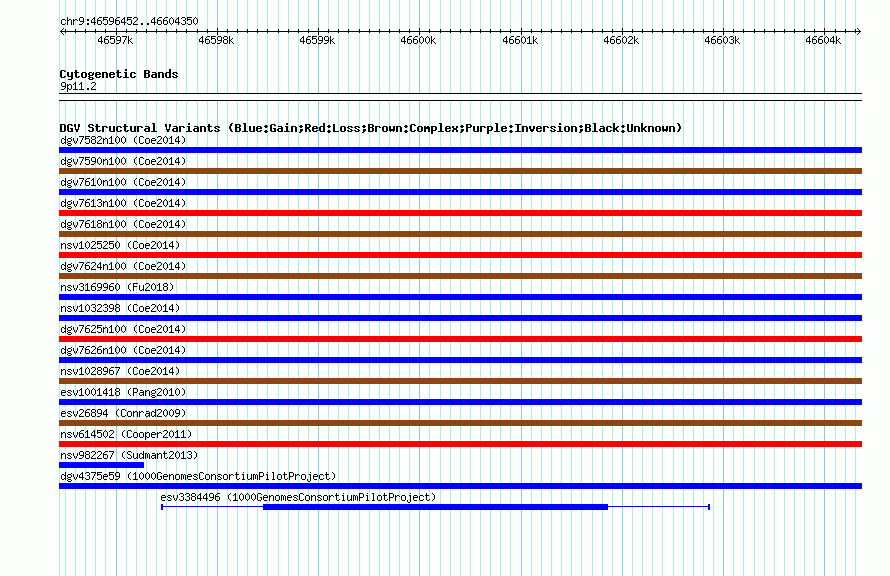This screenshot has height=576, width=890.
Task: Click the 46604k ruler position
Action: pyautogui.click(x=823, y=40)
